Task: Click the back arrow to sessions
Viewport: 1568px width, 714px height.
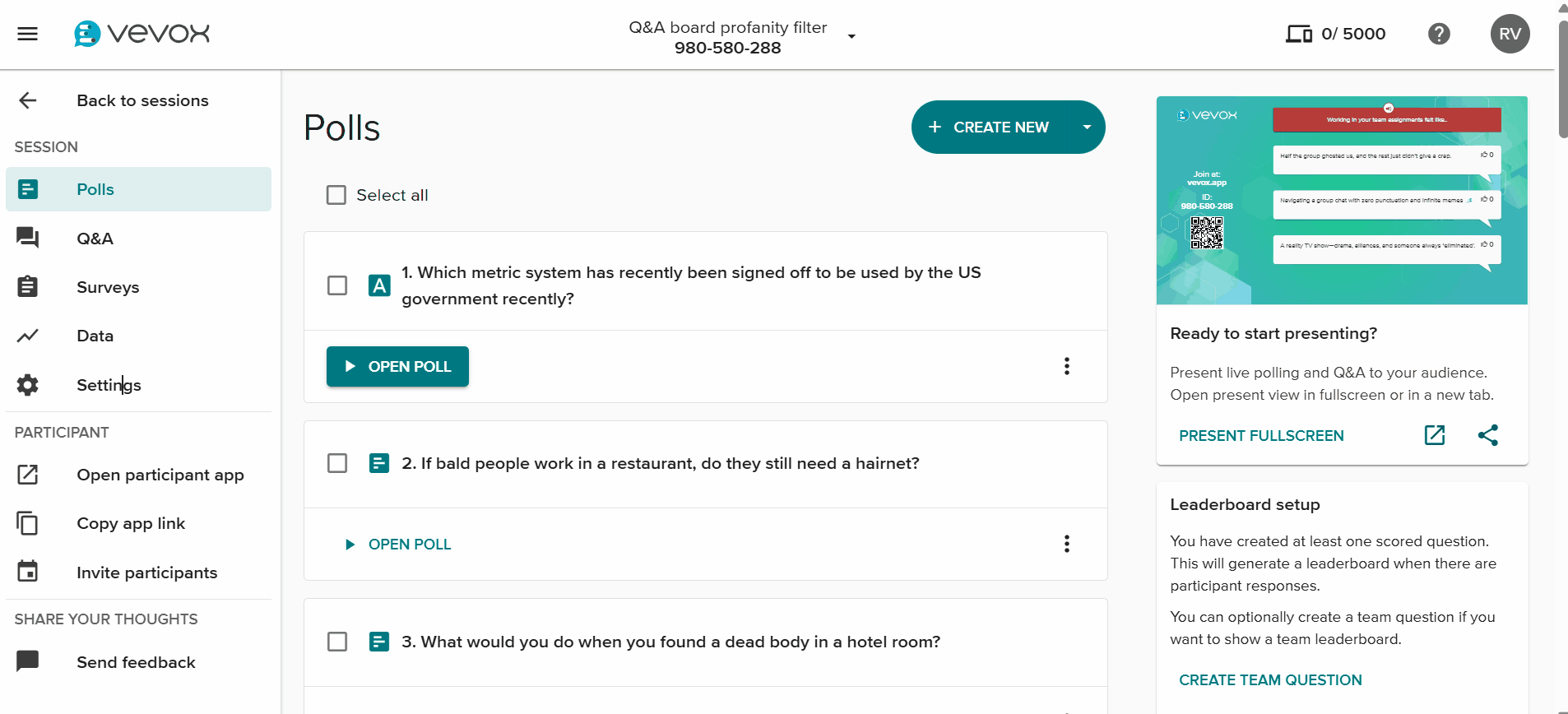Action: tap(28, 100)
